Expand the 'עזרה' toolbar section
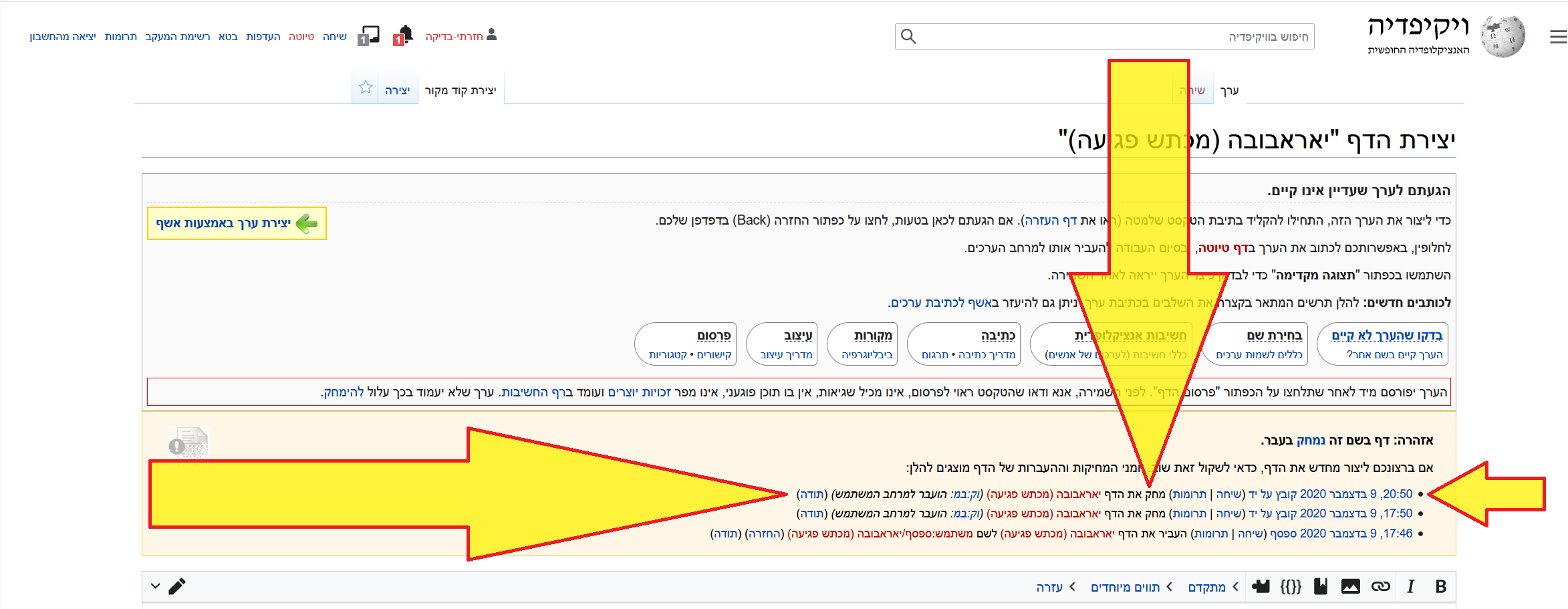Viewport: 1568px width, 609px height. 1056,587
